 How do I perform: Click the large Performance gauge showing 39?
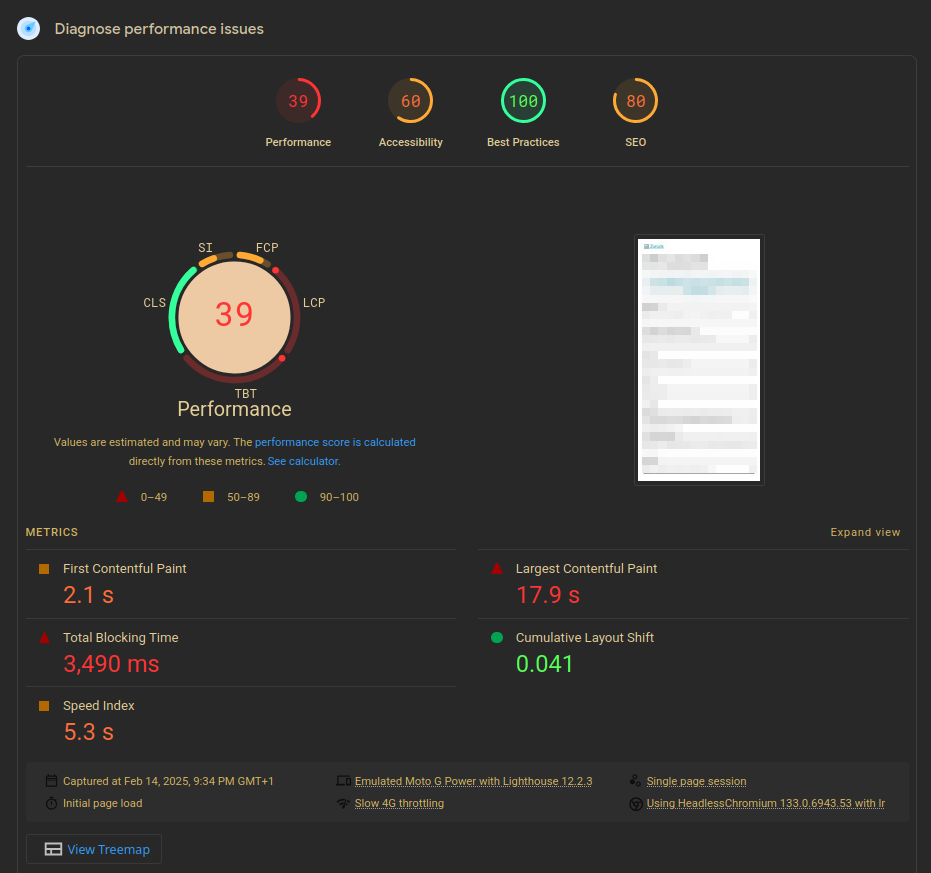[x=235, y=317]
